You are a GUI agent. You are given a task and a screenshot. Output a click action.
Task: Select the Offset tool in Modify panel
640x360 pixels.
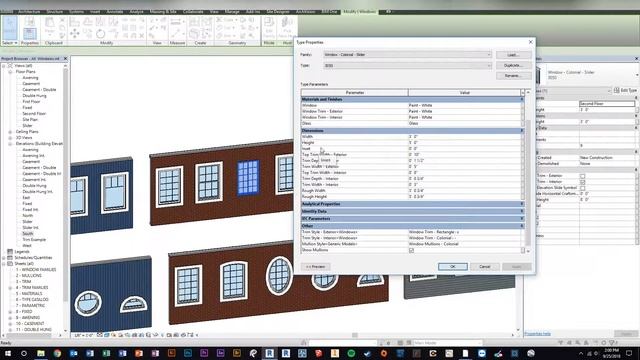pyautogui.click(x=87, y=21)
